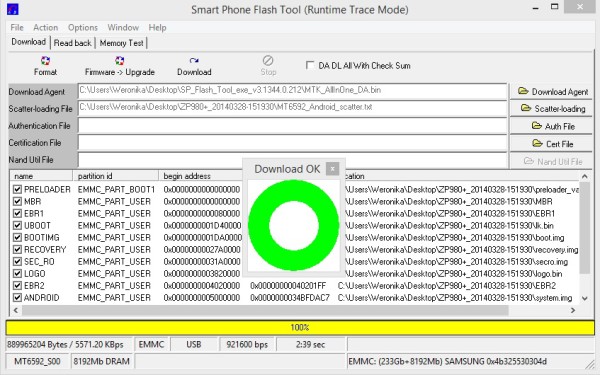Viewport: 600px width, 375px height.
Task: Uncheck the RECOVERY partition checkbox
Action: 17,249
